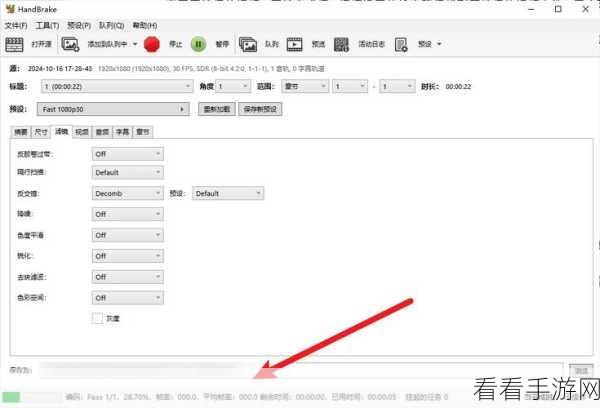600x408 pixels.
Task: Click the red Stop encoding icon
Action: (152, 44)
